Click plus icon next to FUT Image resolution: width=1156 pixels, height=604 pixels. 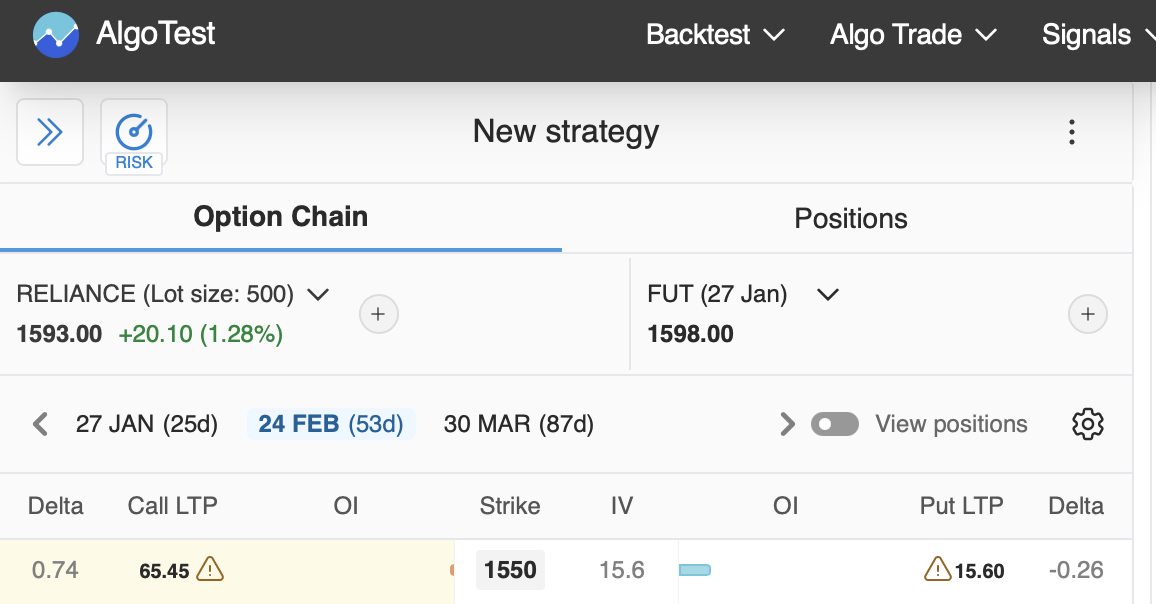(1088, 315)
